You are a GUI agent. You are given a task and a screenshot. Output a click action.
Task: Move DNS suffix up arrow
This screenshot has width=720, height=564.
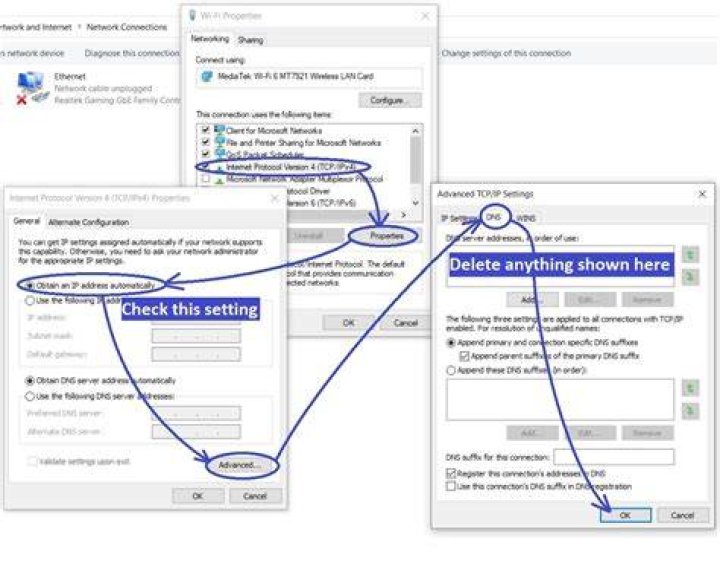pos(690,388)
